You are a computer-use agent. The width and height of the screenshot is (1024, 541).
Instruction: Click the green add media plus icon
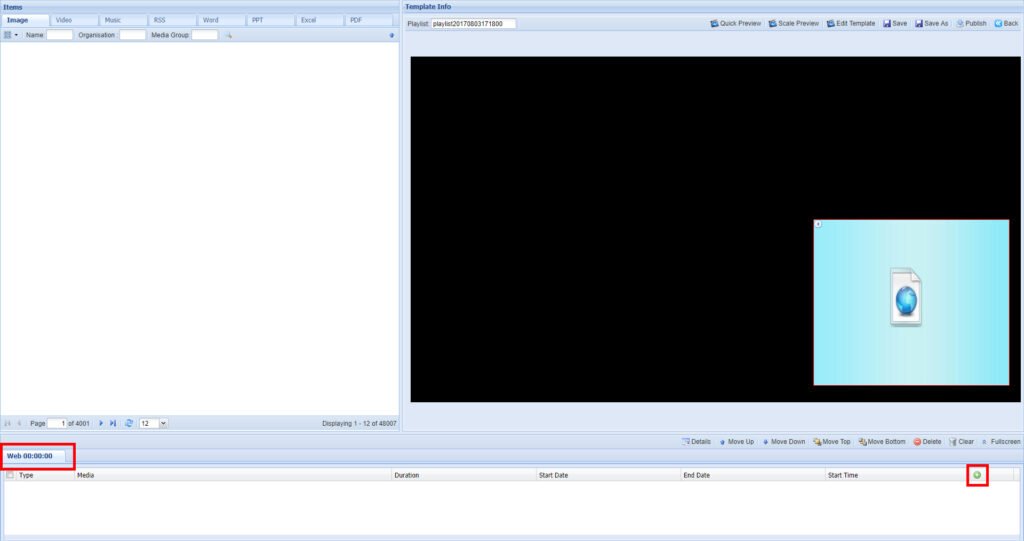(977, 475)
